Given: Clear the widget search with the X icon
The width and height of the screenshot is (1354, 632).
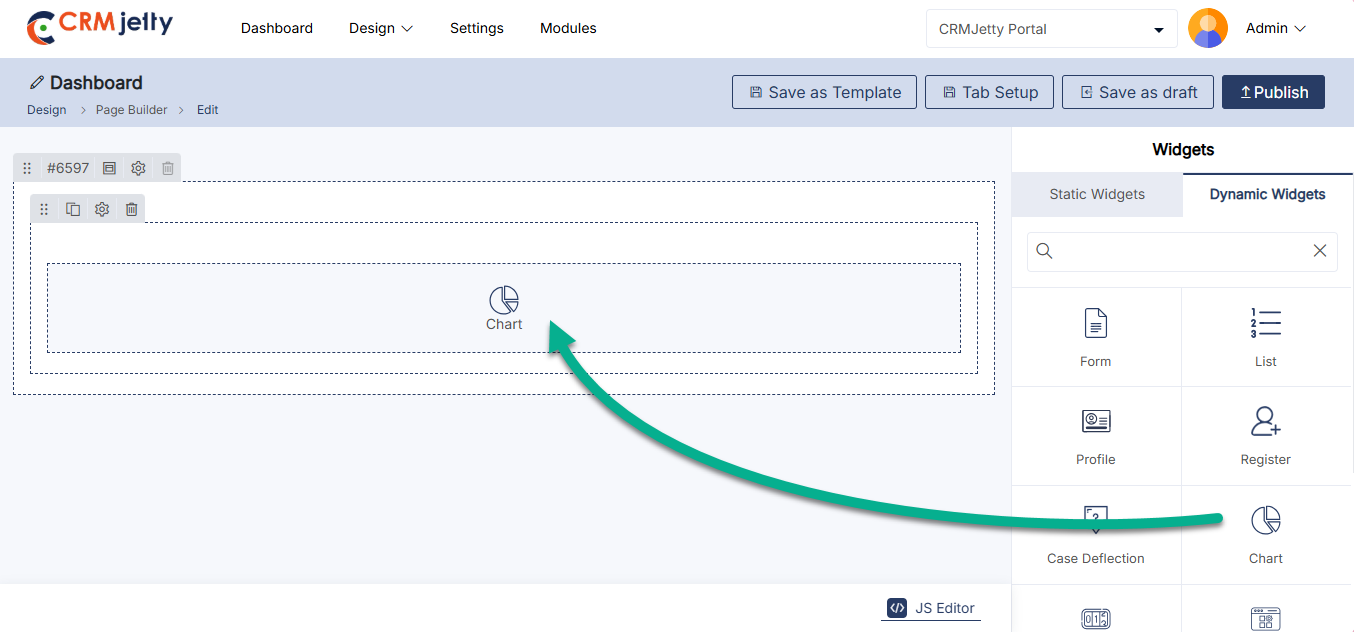Looking at the screenshot, I should coord(1319,251).
